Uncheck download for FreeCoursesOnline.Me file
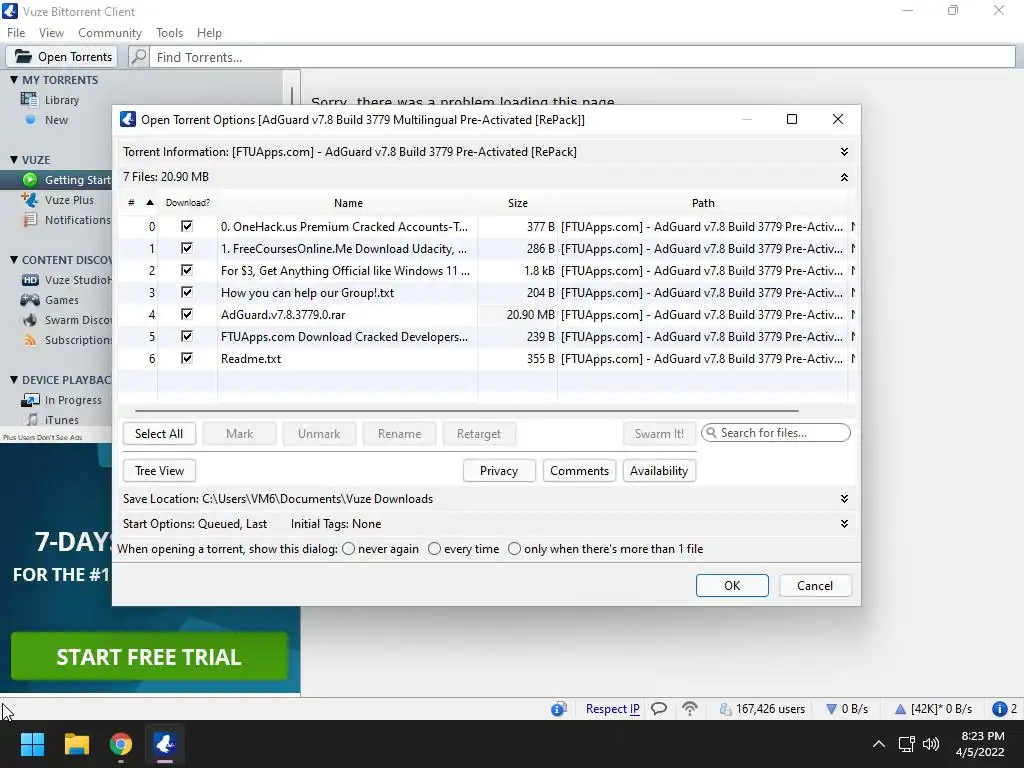 [x=187, y=248]
